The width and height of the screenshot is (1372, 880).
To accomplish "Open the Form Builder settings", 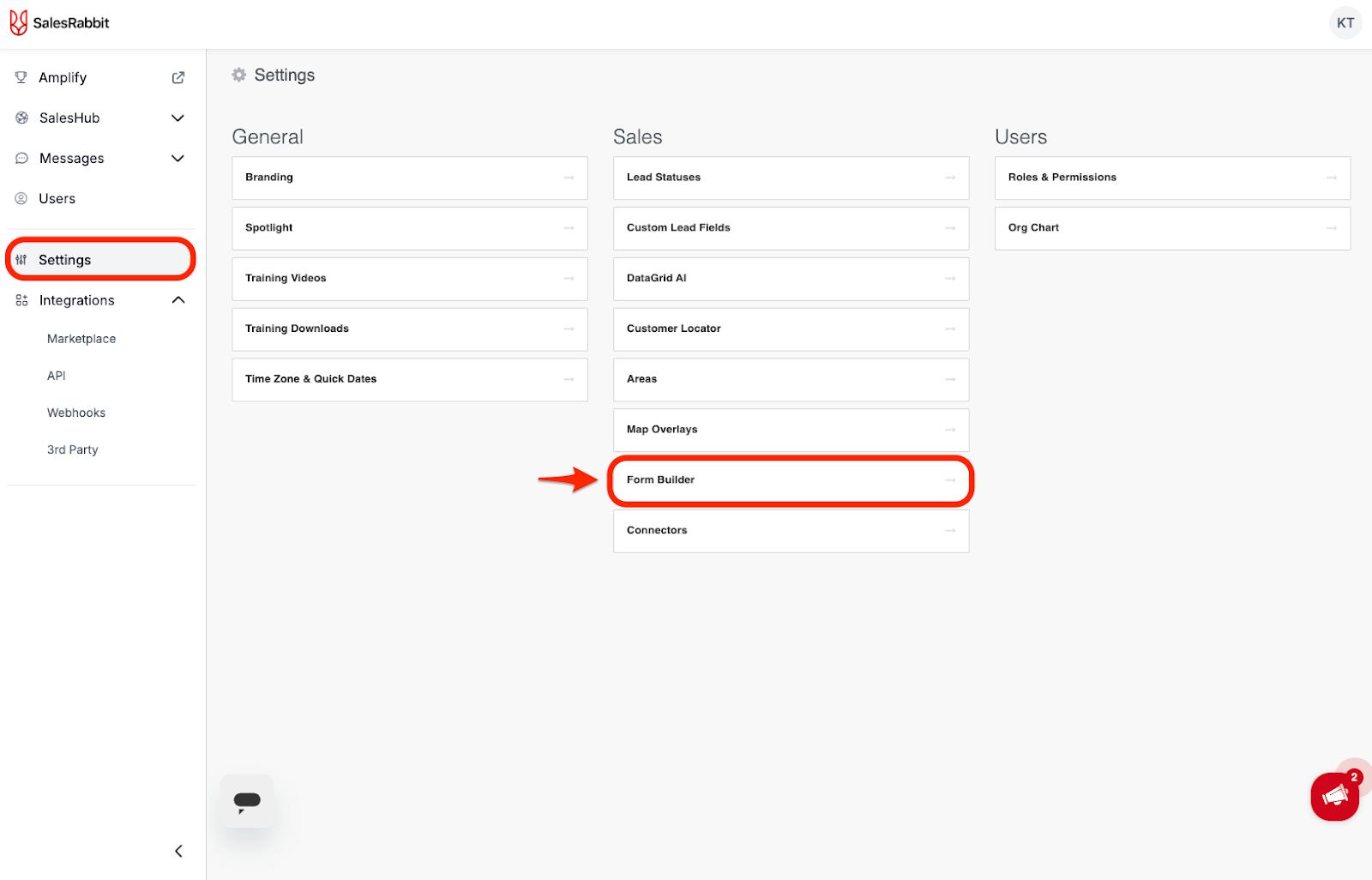I will point(790,480).
